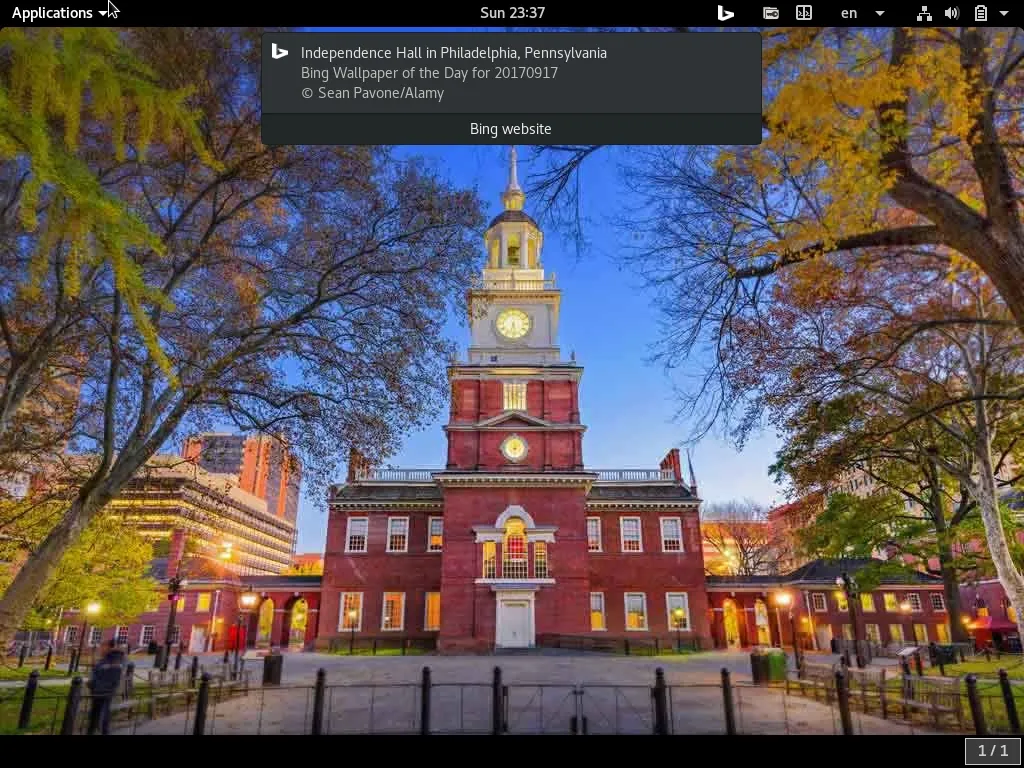Click the volume speaker icon
This screenshot has height=768, width=1024.
[x=952, y=13]
